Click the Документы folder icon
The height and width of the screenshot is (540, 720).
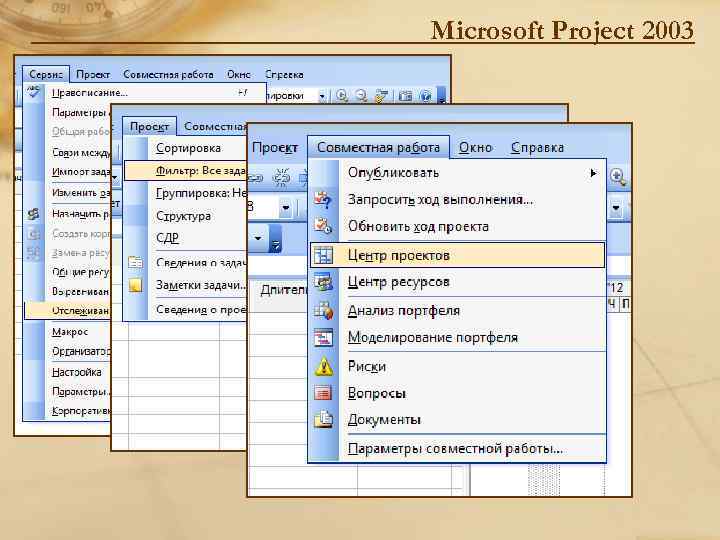point(323,419)
